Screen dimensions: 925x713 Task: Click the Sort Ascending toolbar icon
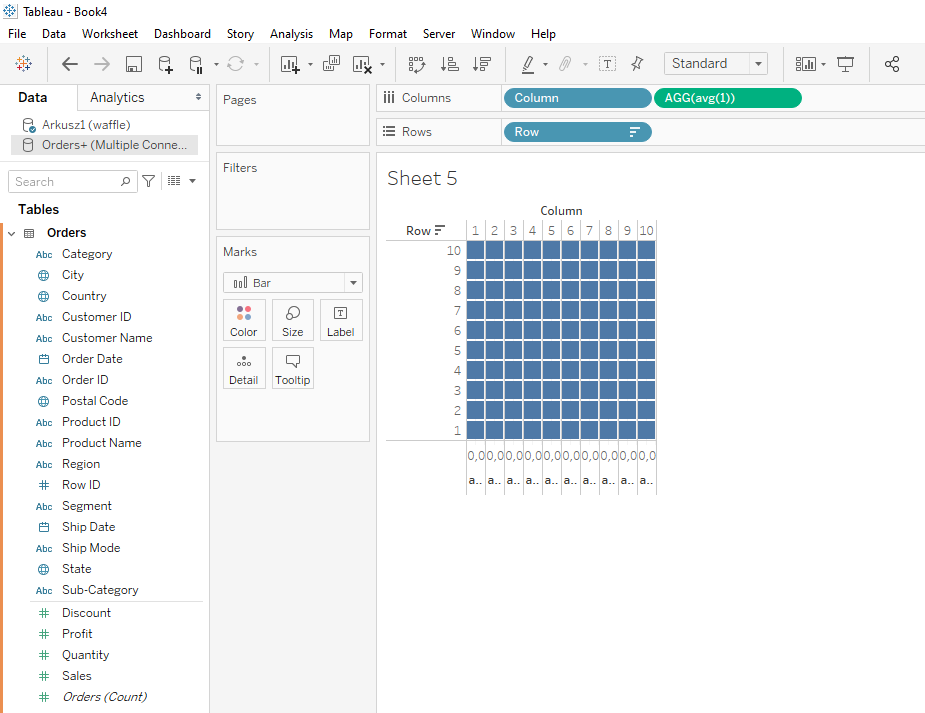click(450, 64)
